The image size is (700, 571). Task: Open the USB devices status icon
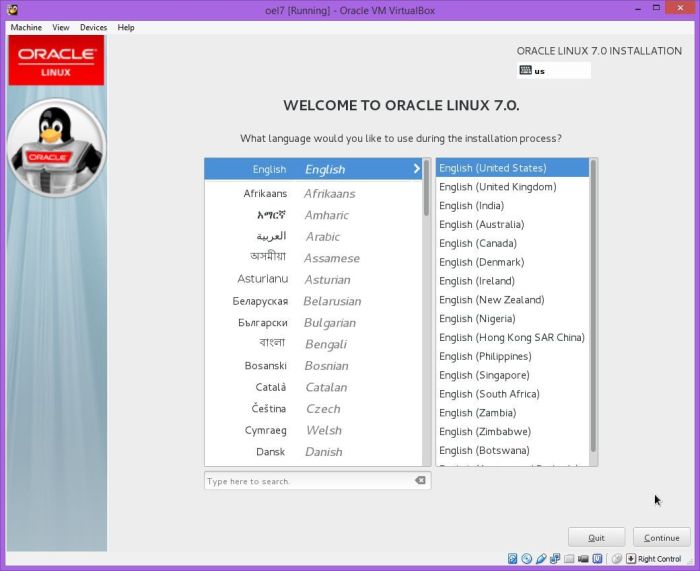[x=541, y=559]
